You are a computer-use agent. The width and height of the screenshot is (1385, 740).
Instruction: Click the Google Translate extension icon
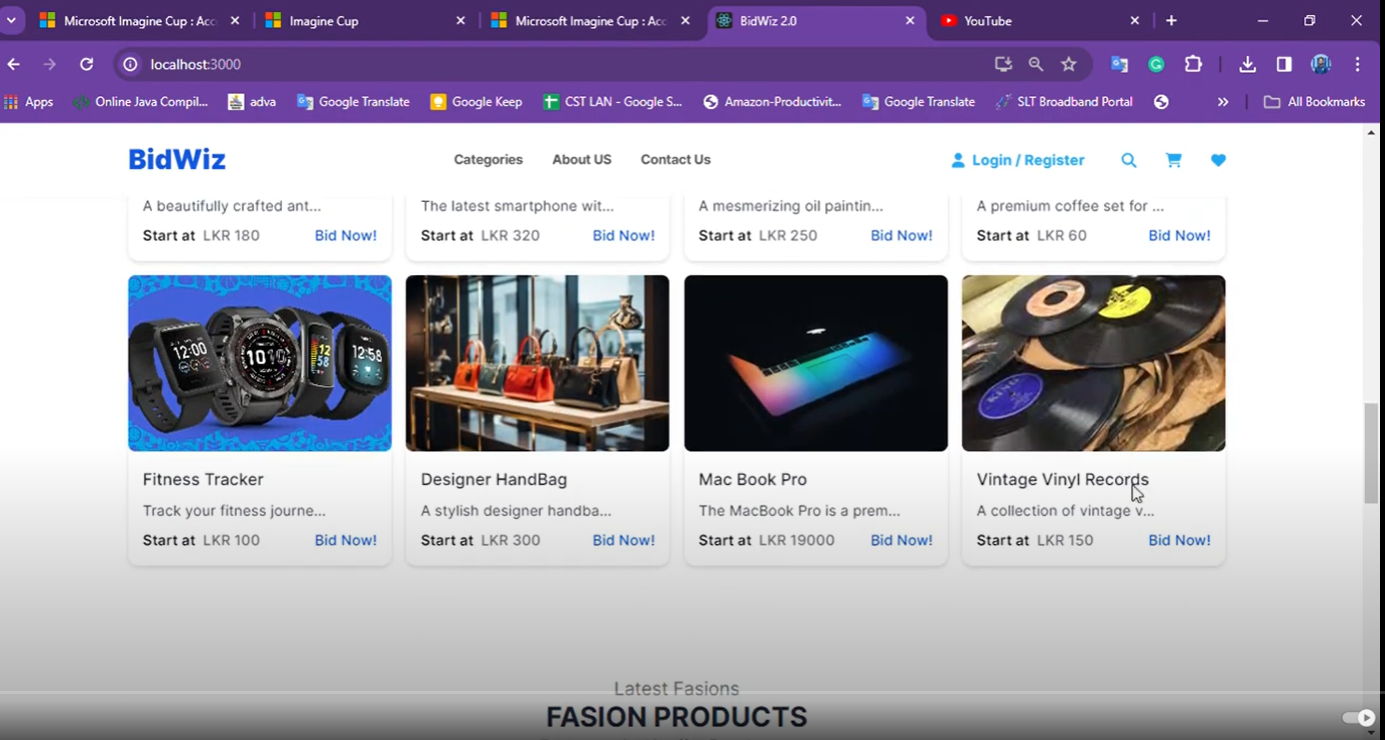coord(1119,64)
